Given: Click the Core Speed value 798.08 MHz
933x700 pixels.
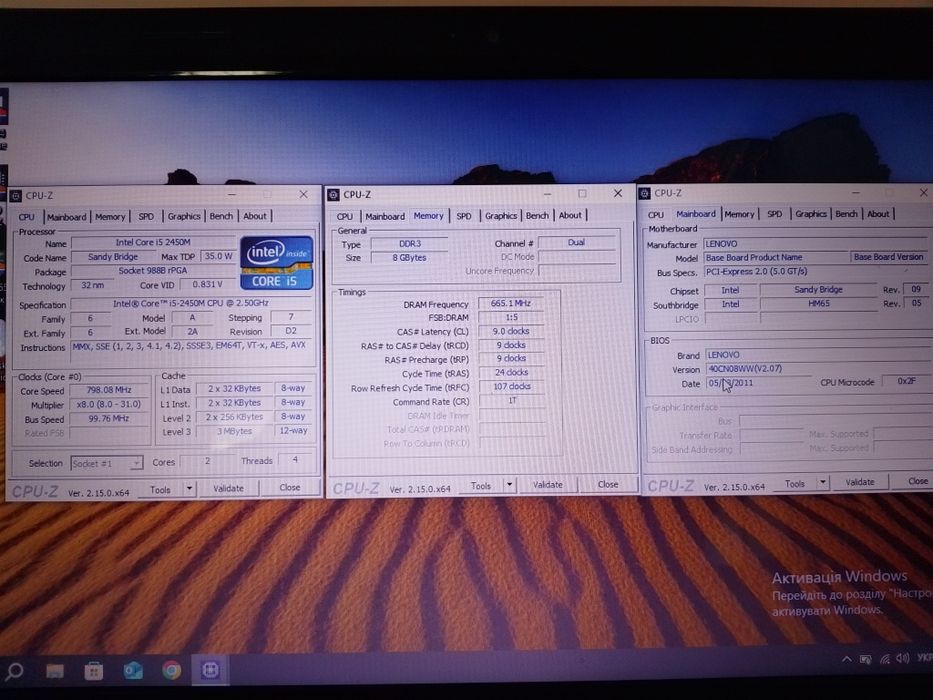Looking at the screenshot, I should point(108,390).
